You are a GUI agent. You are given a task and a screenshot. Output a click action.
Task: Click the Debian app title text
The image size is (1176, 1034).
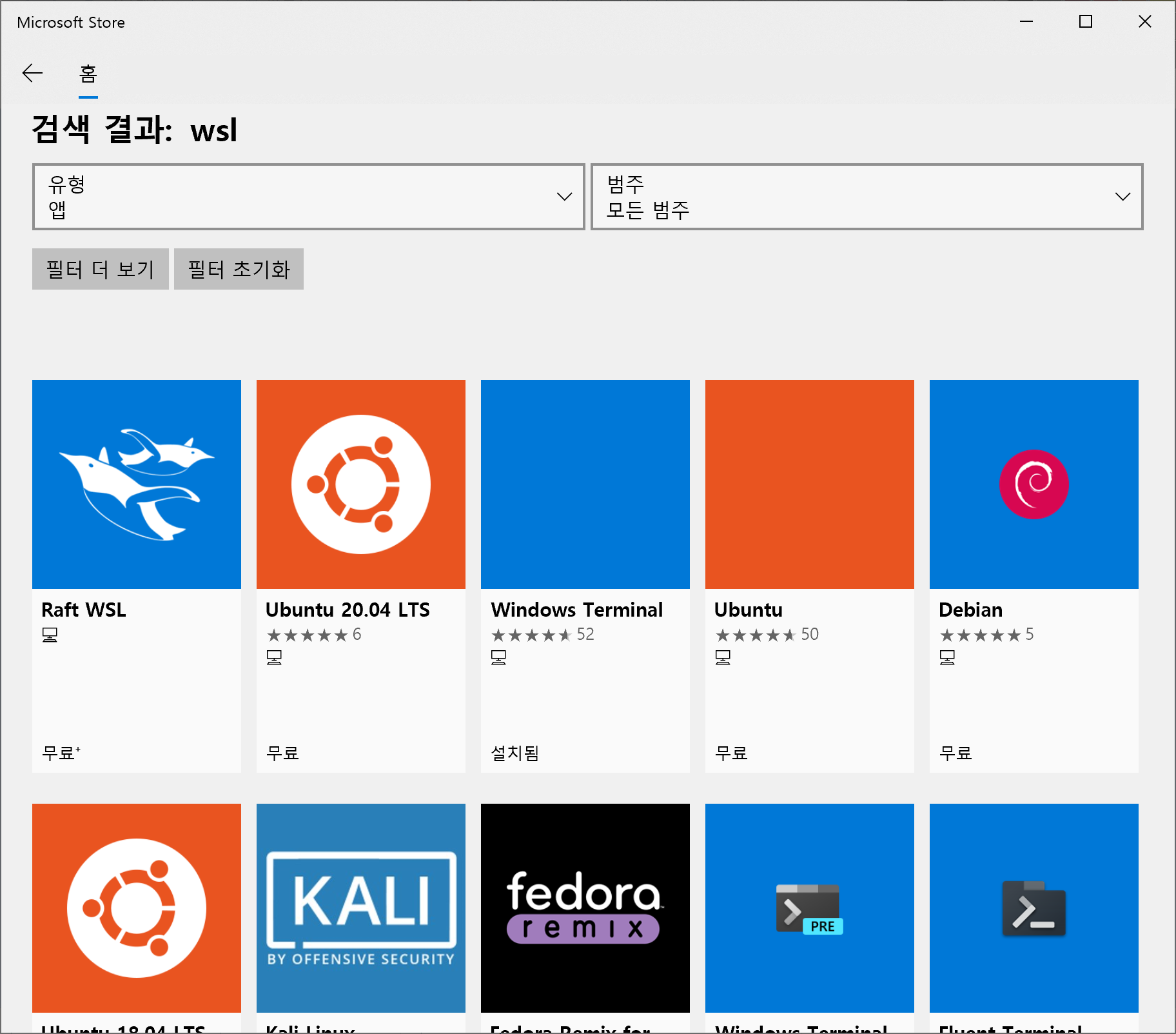point(970,610)
